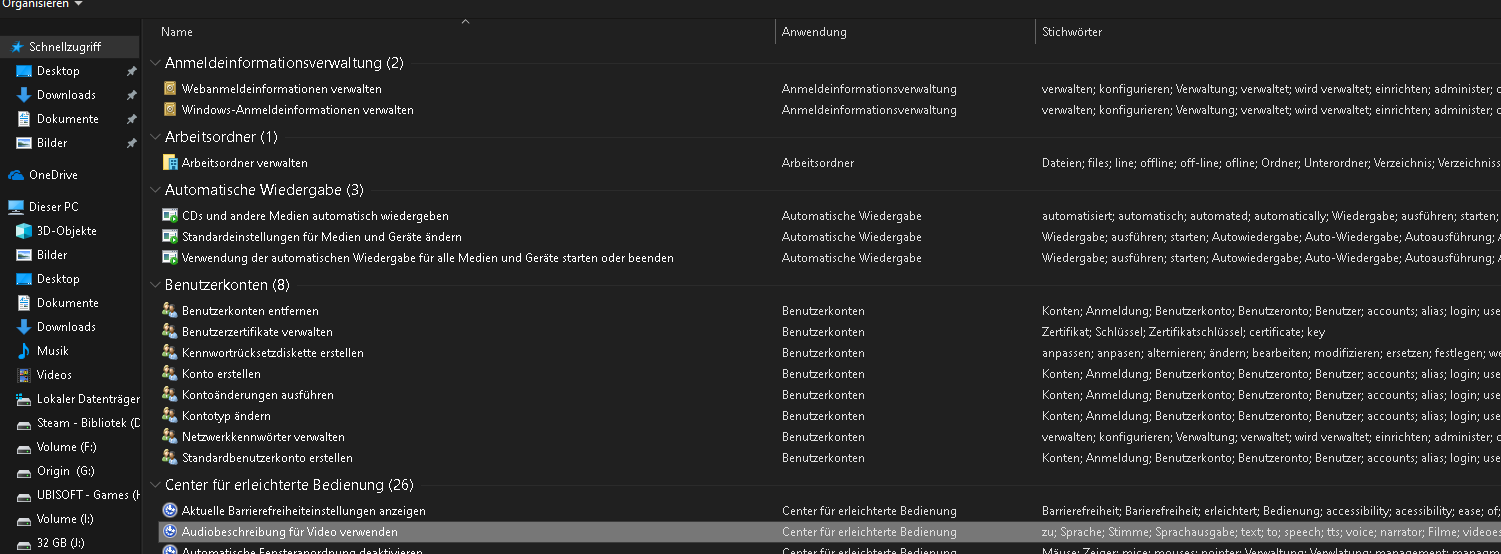This screenshot has height=554, width=1501.
Task: Click the Musik note icon in sidebar
Action: [x=24, y=351]
